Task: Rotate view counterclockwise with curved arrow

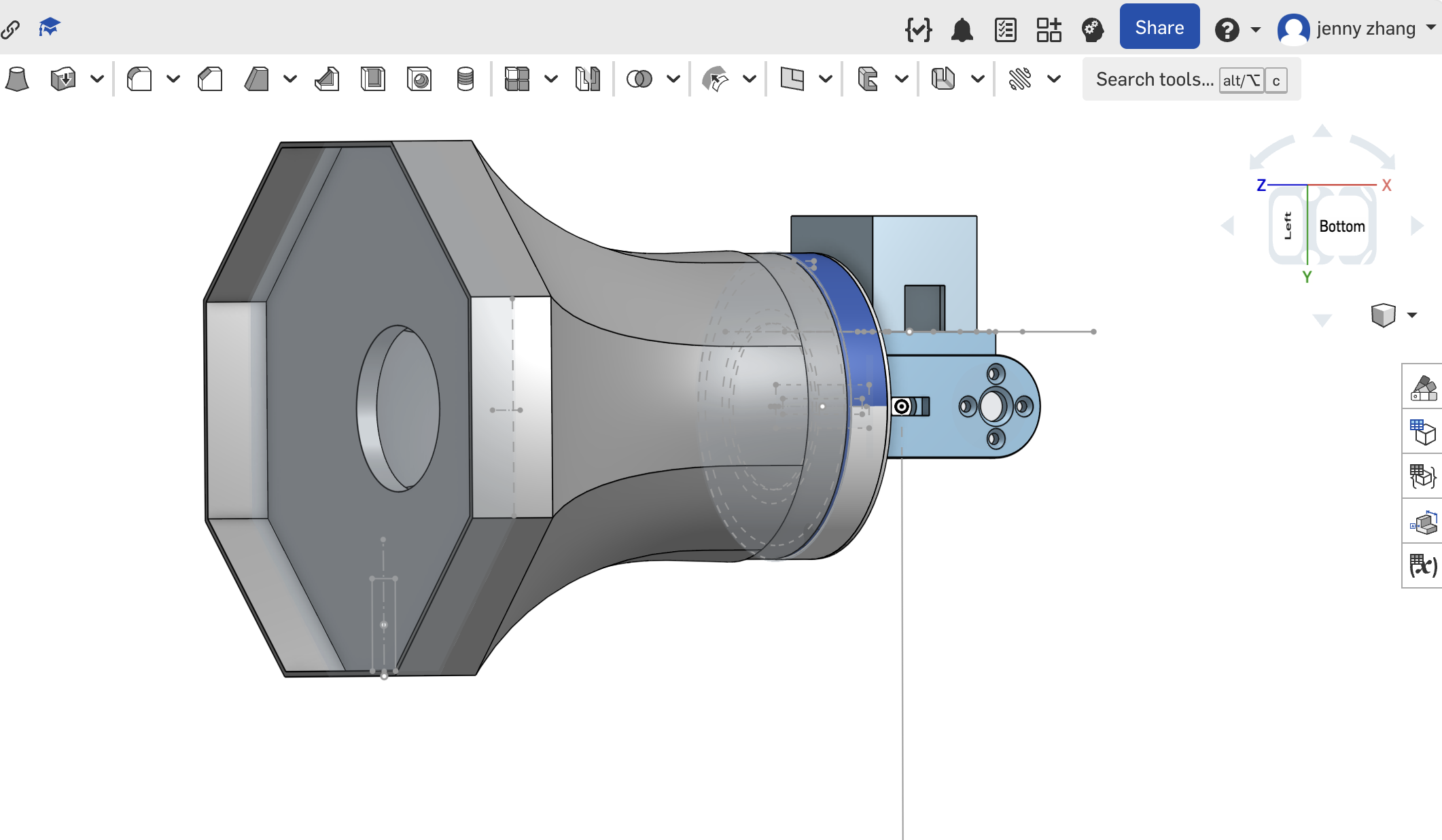Action: point(1271,152)
